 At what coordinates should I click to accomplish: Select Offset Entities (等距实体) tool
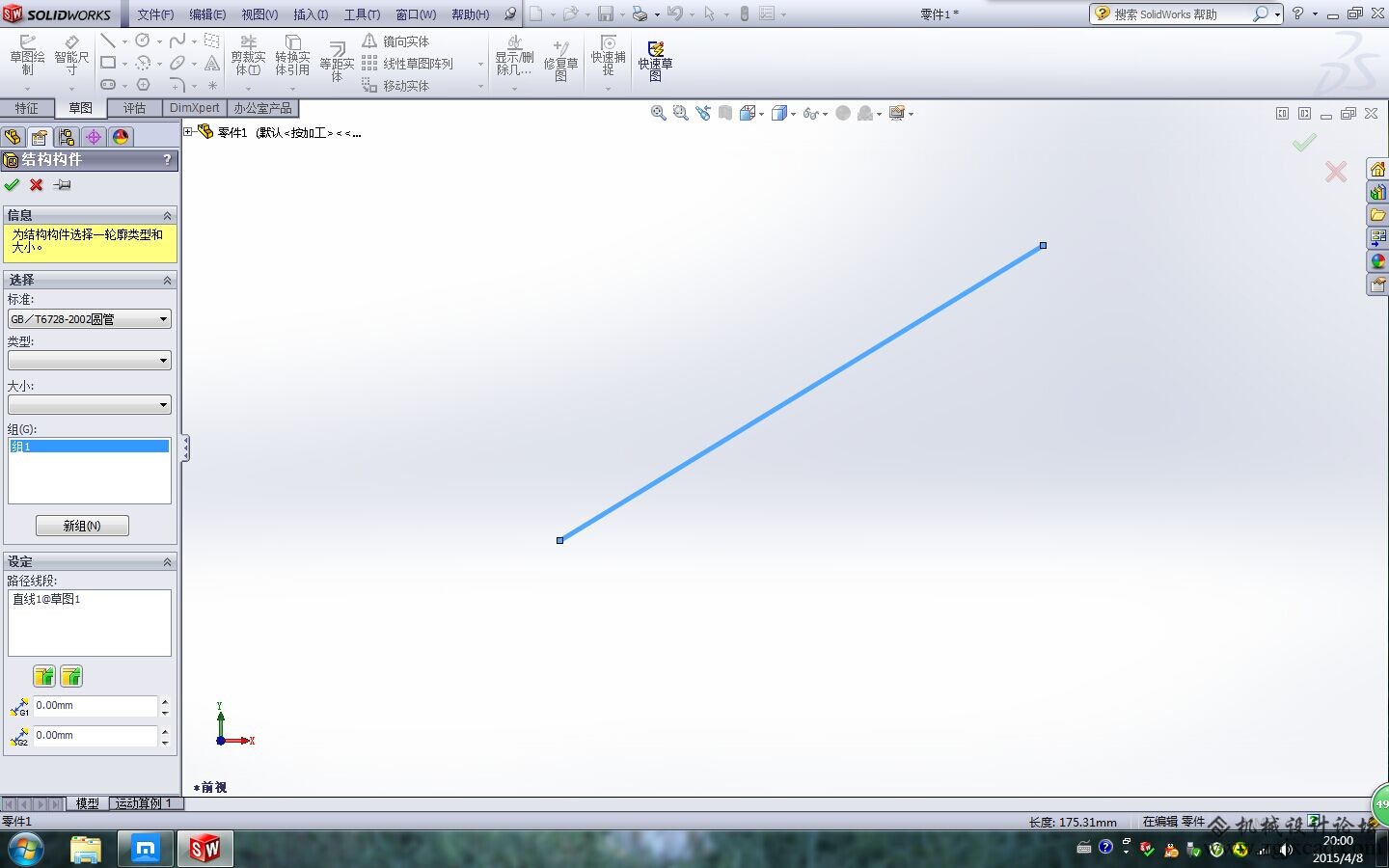coord(337,60)
